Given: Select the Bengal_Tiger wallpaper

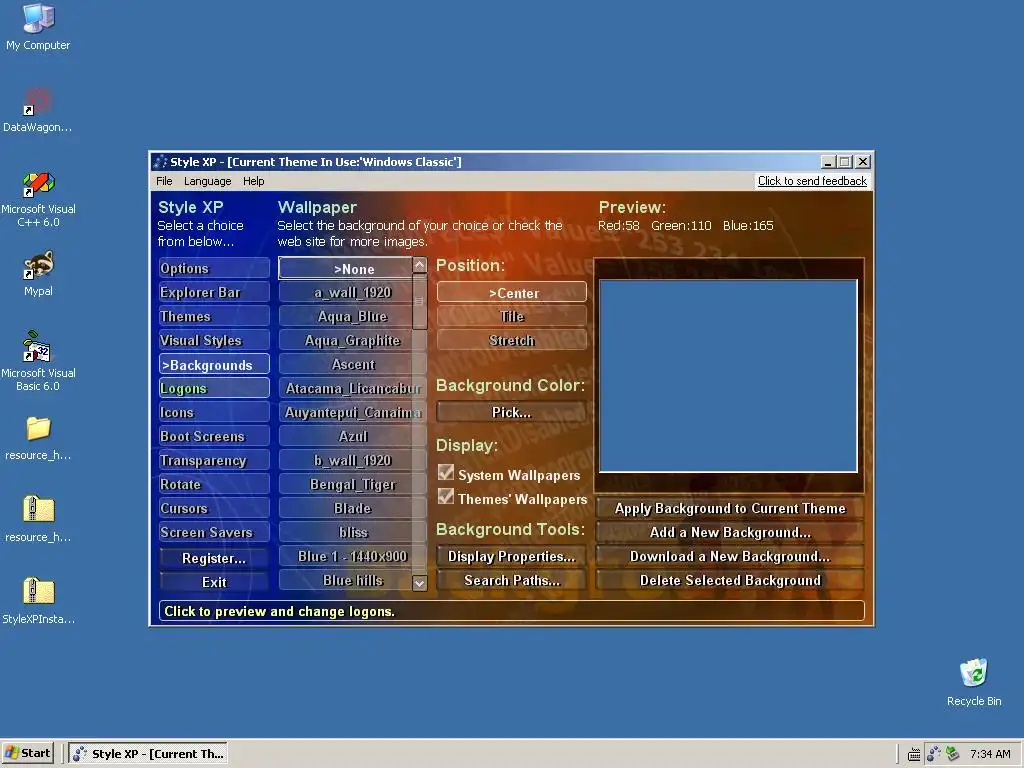Looking at the screenshot, I should click(345, 484).
